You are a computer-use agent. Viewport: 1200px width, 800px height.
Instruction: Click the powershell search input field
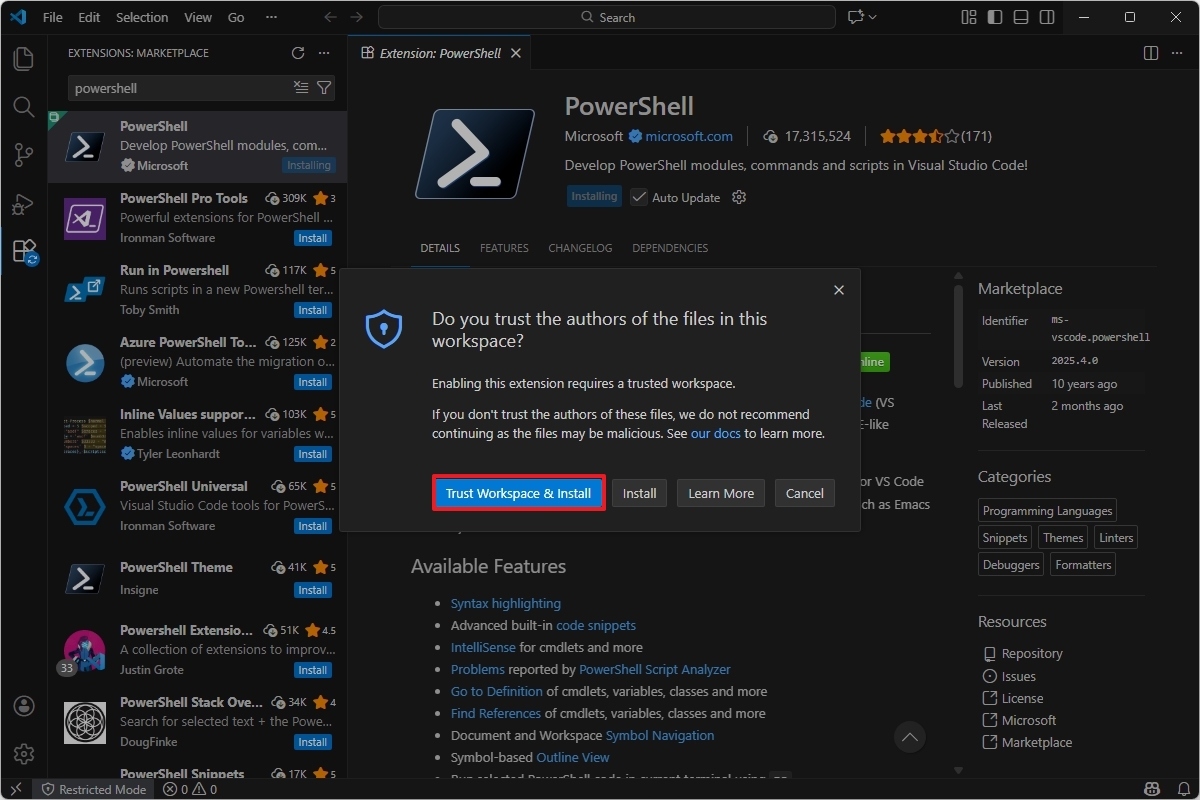pos(180,88)
